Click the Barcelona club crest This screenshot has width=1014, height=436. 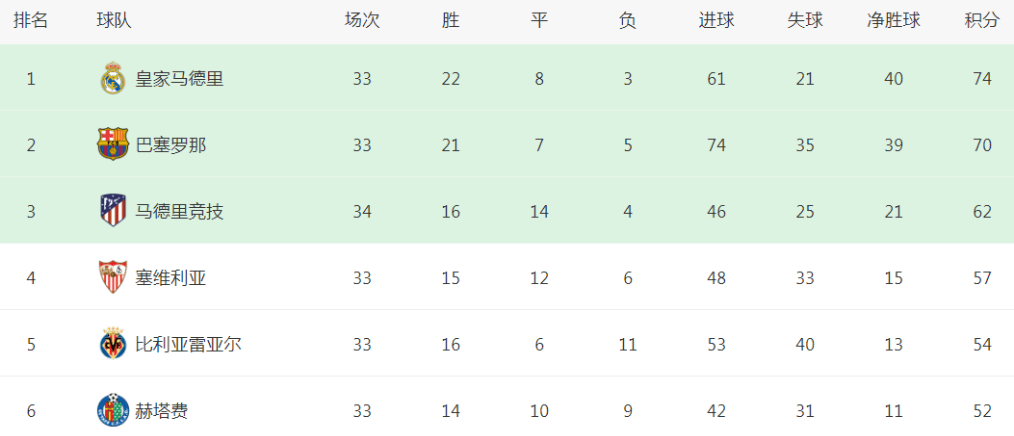[x=113, y=144]
